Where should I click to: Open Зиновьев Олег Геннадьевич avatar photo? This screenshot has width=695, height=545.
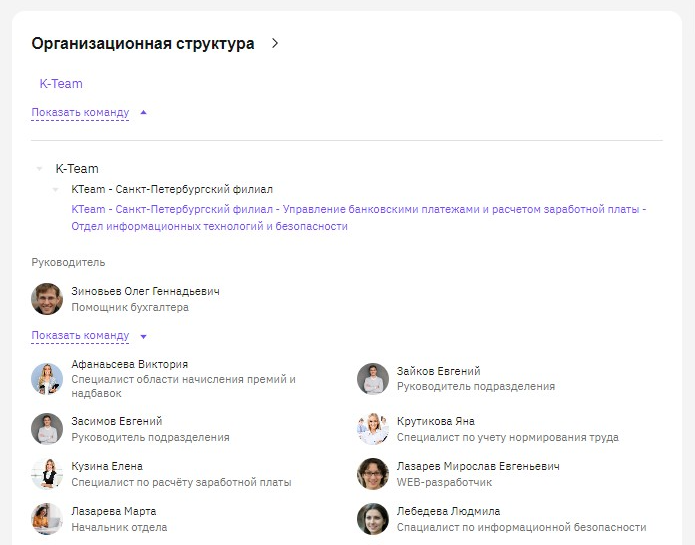coord(47,299)
